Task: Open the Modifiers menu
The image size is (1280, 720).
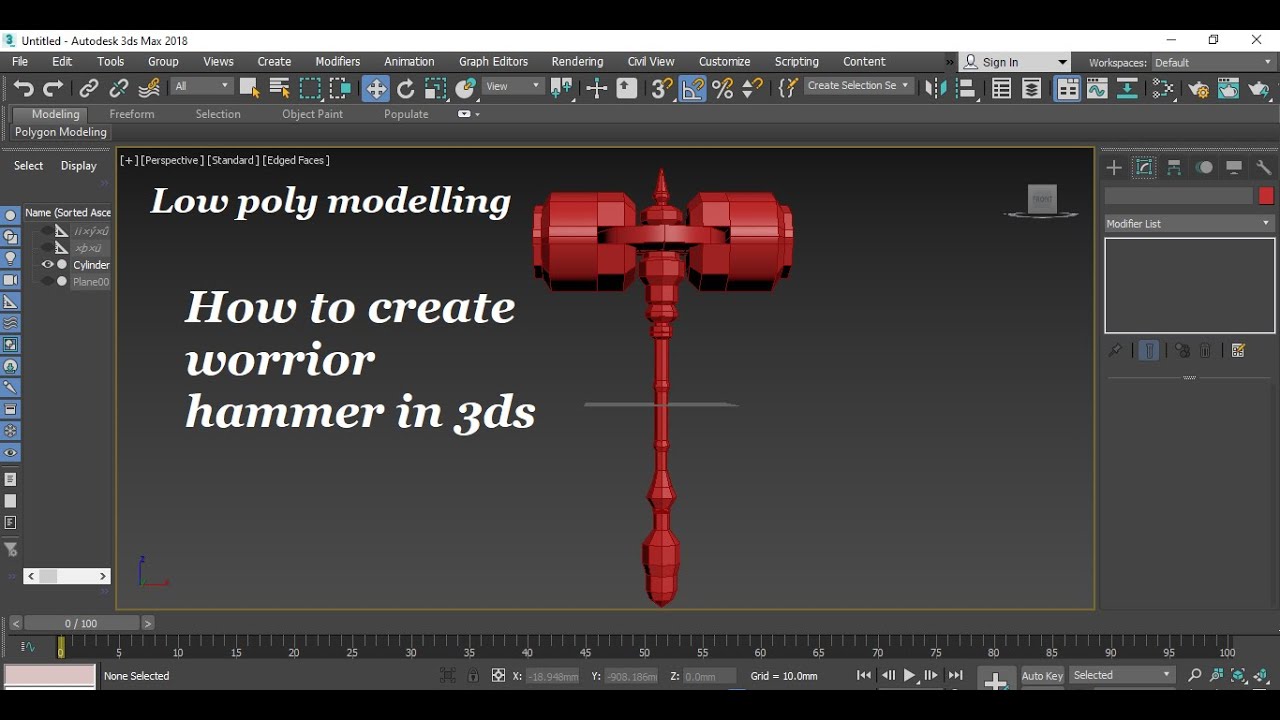Action: tap(337, 62)
